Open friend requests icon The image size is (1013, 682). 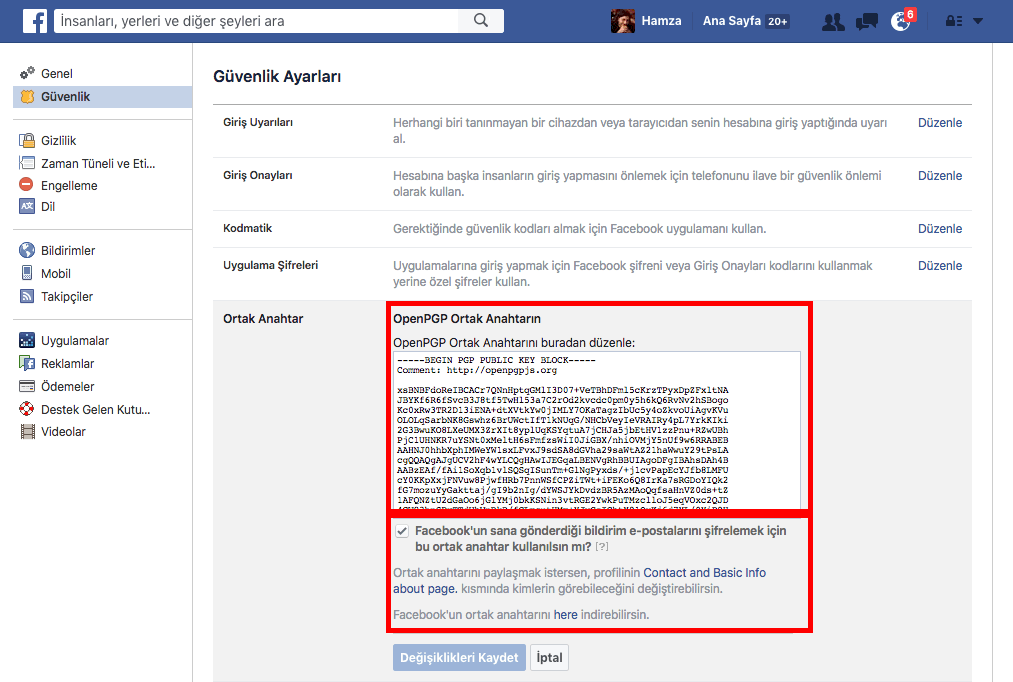[x=833, y=22]
